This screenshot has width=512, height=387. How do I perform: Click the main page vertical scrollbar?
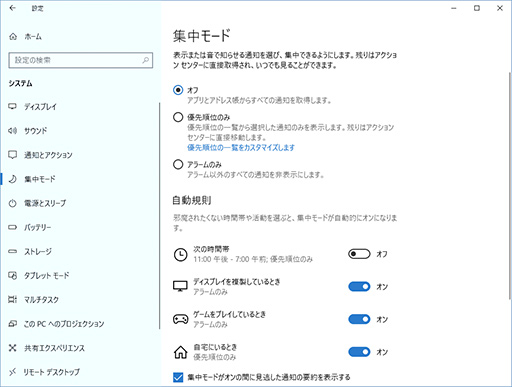(x=510, y=186)
